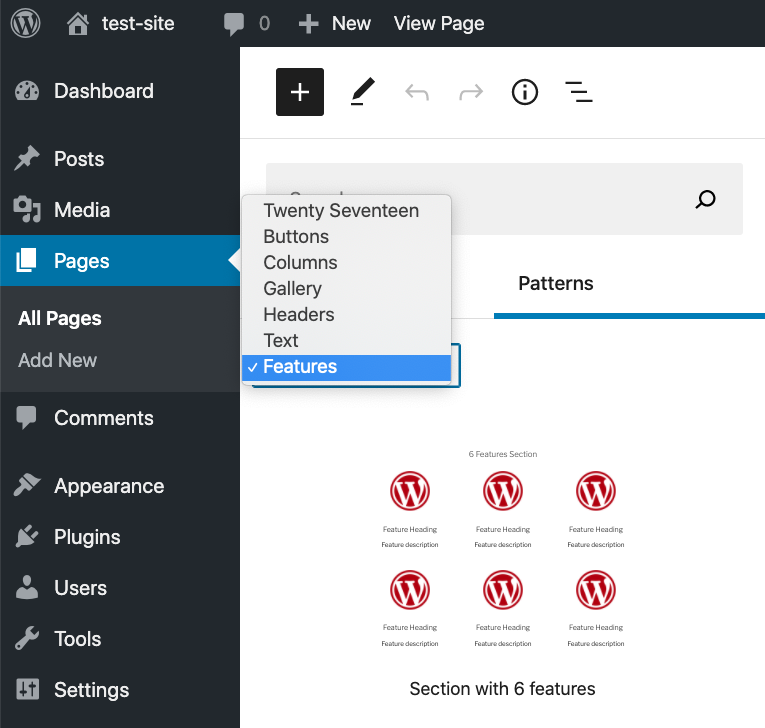The height and width of the screenshot is (728, 765).
Task: Click the WordPress logo in admin bar
Action: point(25,23)
